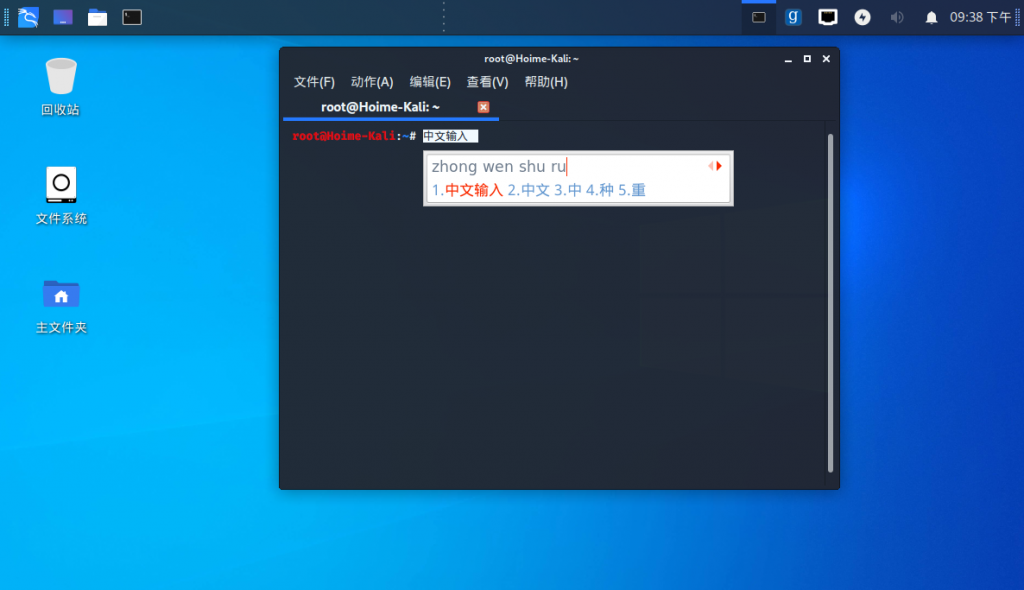
Task: Go to previous candidate page arrow
Action: coord(711,166)
